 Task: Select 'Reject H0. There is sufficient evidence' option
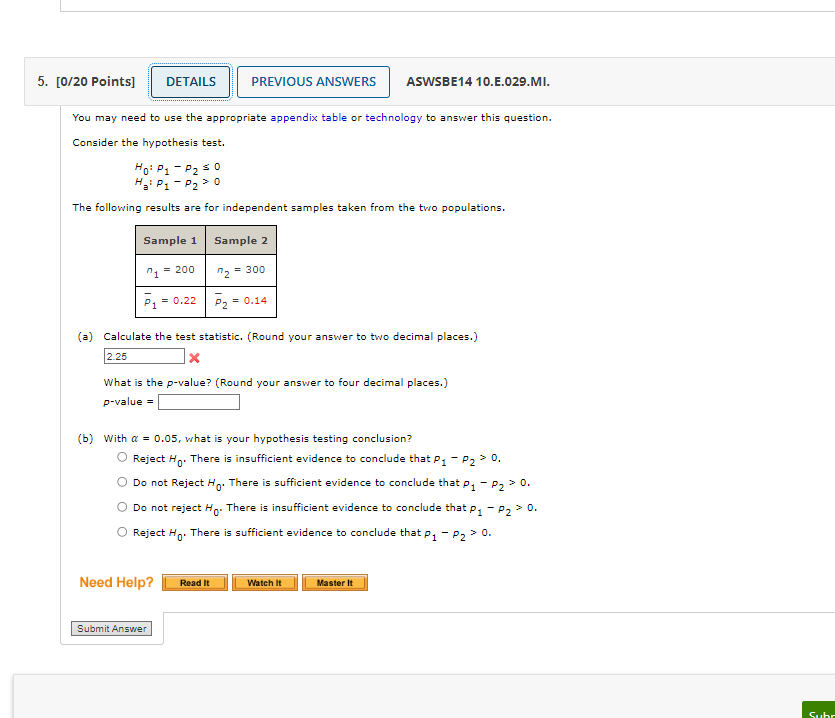122,532
